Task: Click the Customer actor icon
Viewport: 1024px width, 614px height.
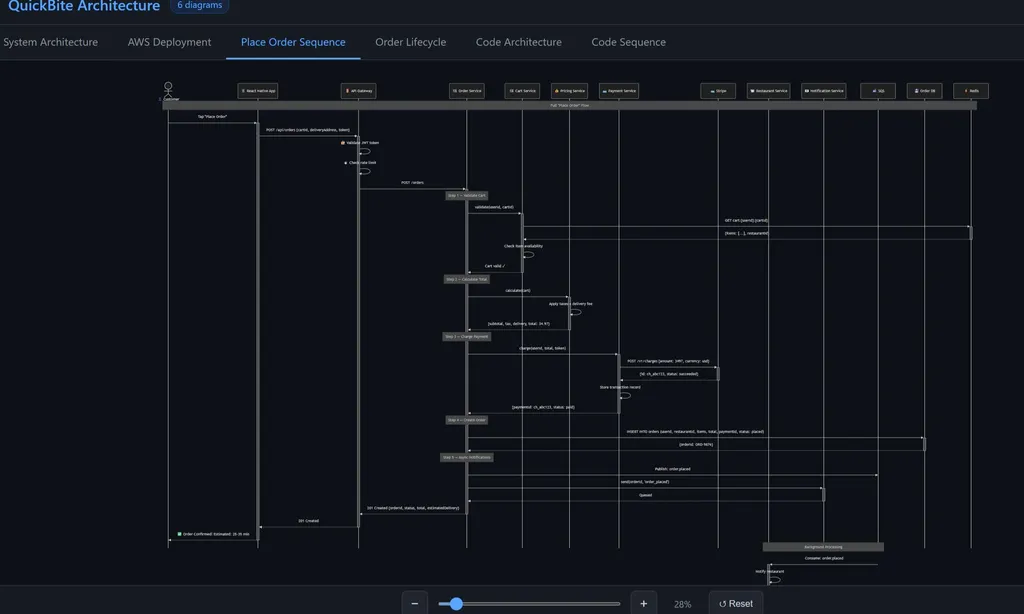Action: [168, 89]
